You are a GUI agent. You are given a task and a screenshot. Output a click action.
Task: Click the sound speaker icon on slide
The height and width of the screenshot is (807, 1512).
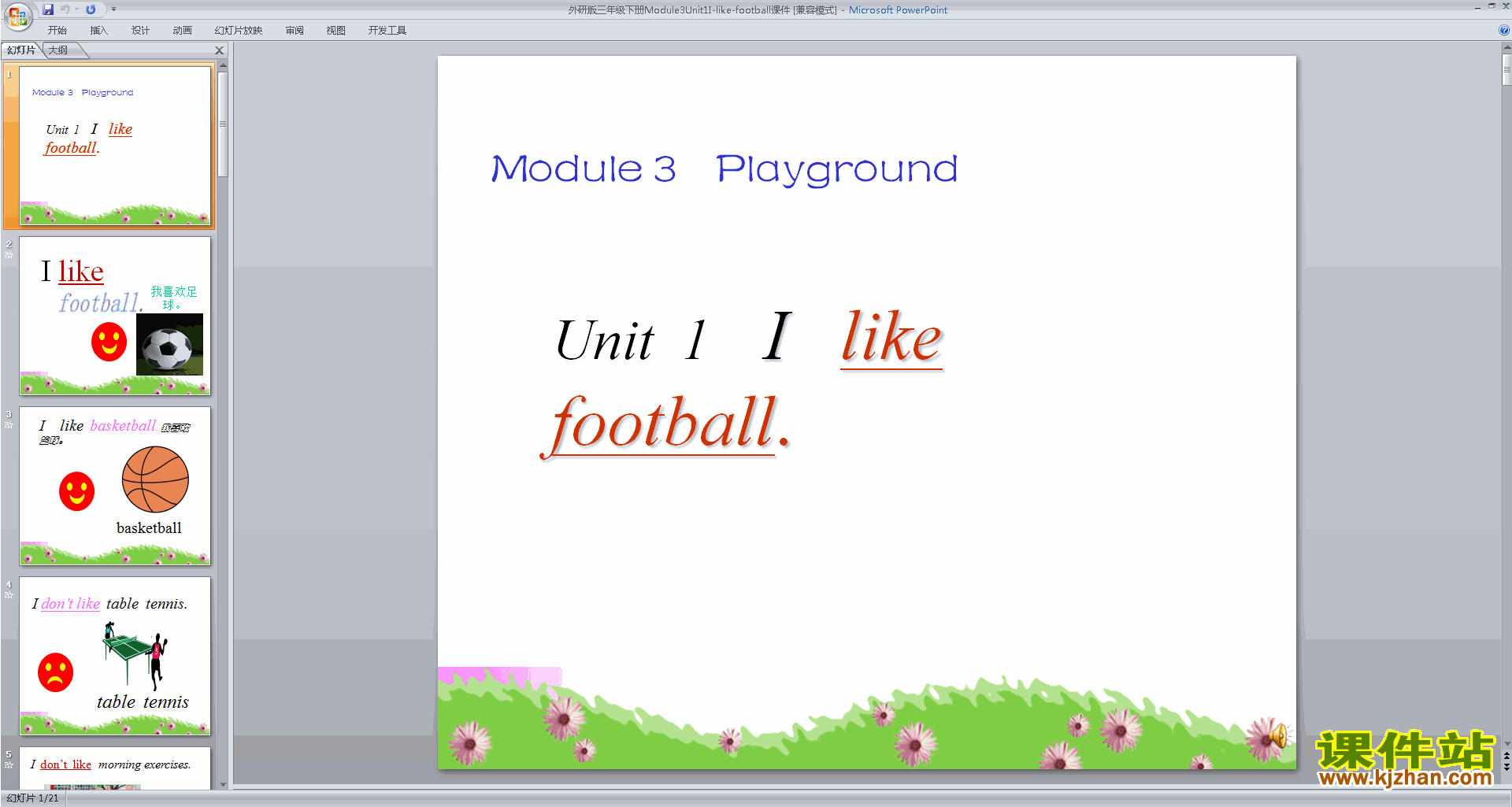click(1277, 736)
